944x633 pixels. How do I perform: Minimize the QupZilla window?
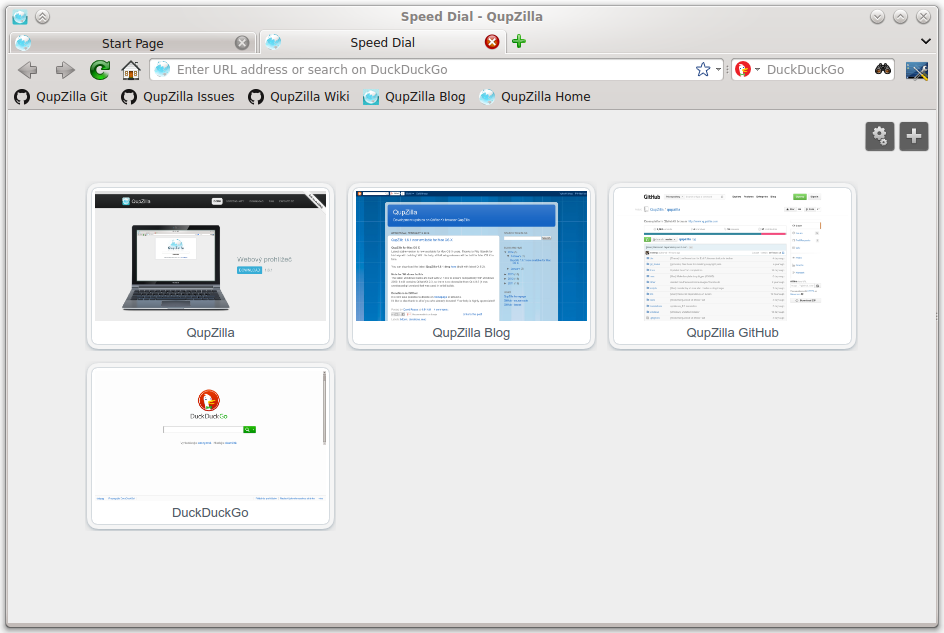[877, 17]
